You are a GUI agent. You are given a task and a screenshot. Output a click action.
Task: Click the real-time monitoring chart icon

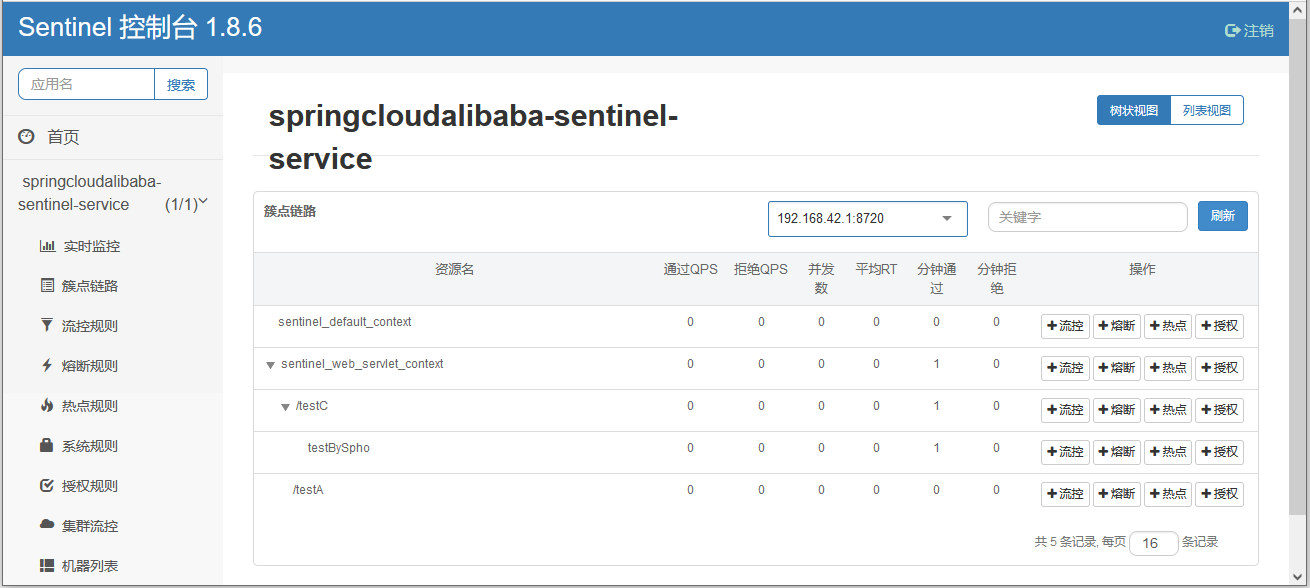47,246
